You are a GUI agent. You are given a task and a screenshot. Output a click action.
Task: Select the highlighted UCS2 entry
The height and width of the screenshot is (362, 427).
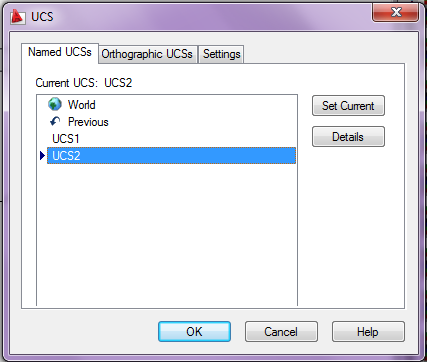pyautogui.click(x=171, y=156)
